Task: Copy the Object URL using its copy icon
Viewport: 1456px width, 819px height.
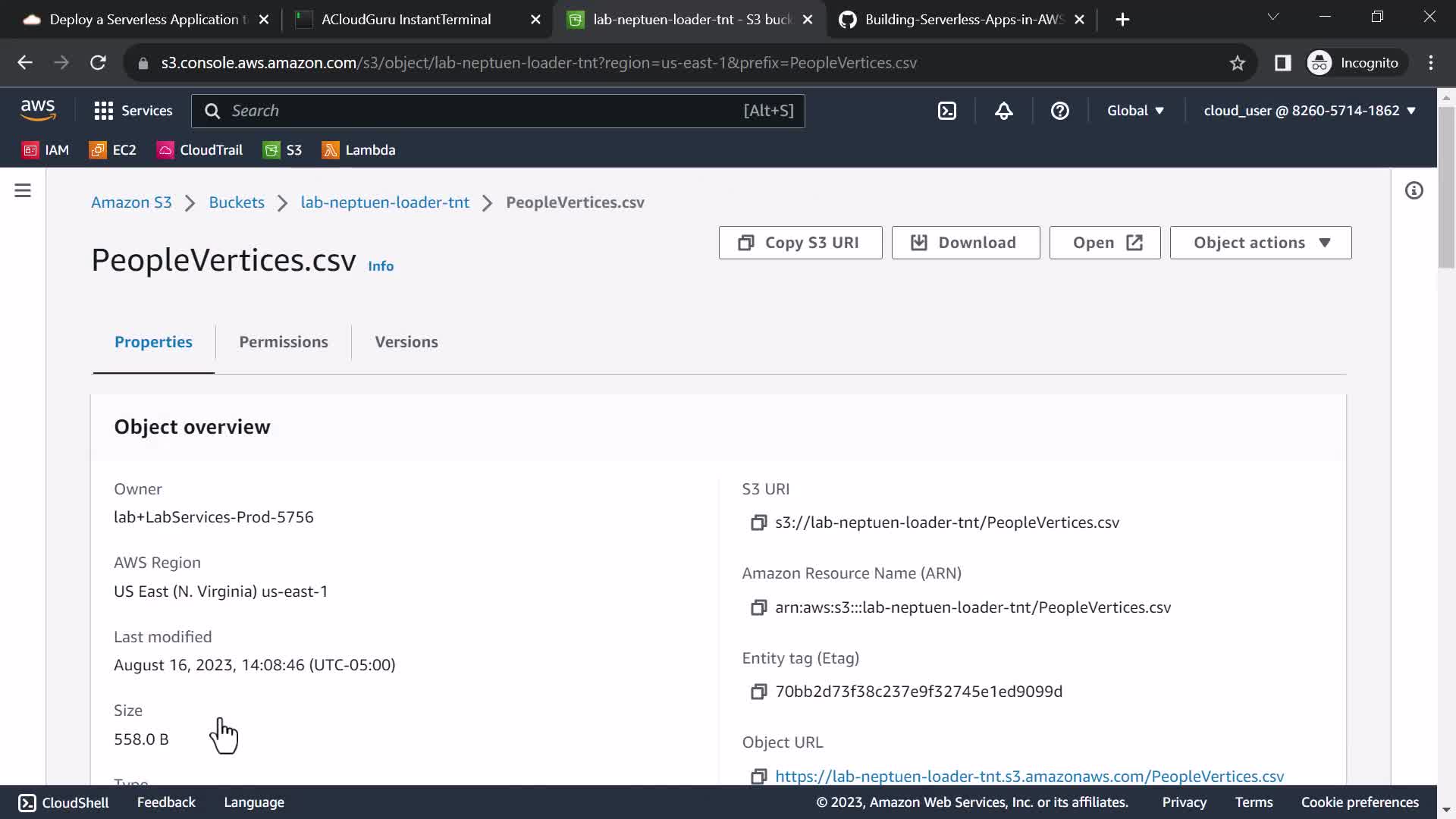Action: [758, 777]
